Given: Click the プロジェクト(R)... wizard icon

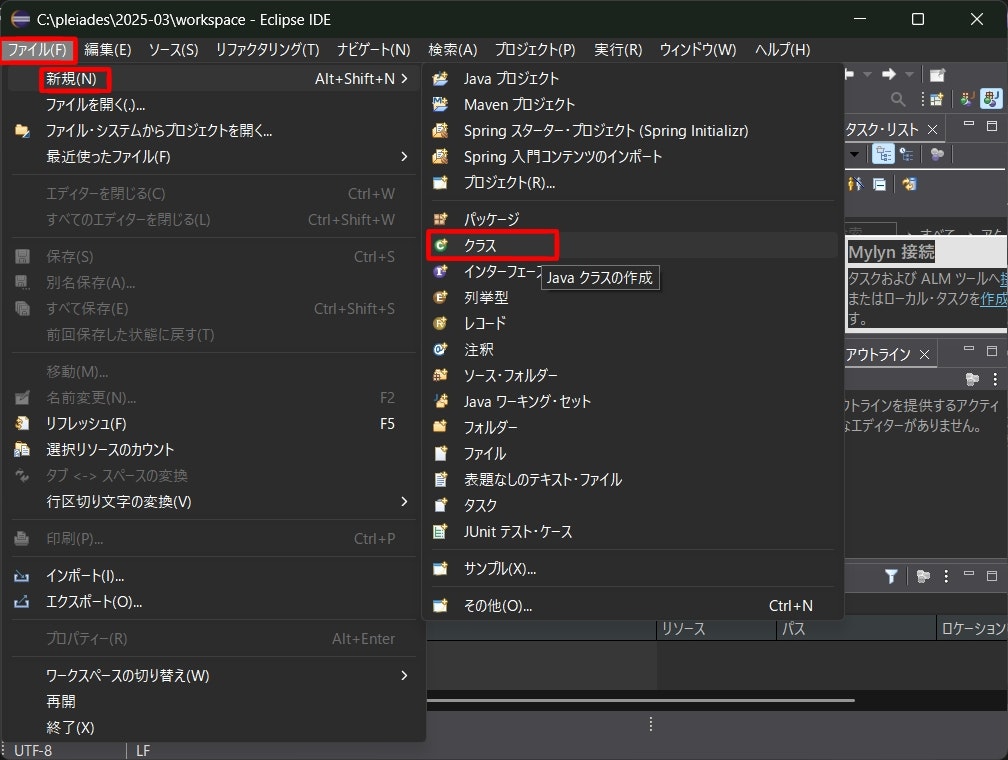Looking at the screenshot, I should (440, 183).
